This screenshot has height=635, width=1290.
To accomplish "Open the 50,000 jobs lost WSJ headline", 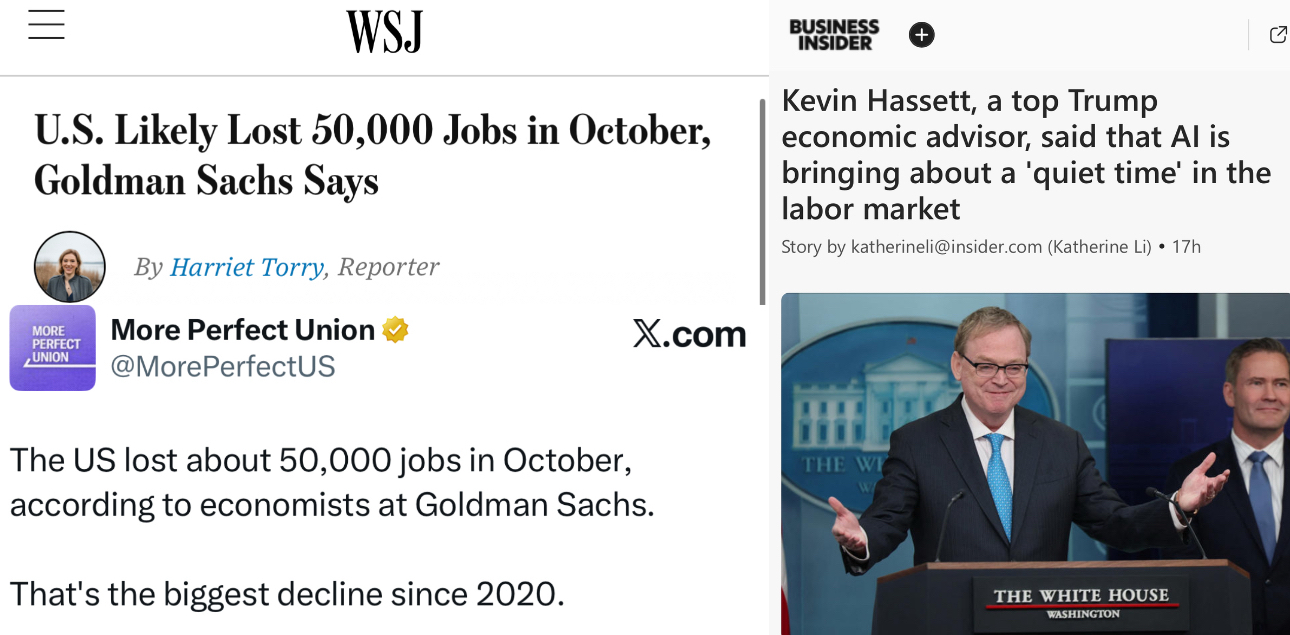I will tap(372, 156).
